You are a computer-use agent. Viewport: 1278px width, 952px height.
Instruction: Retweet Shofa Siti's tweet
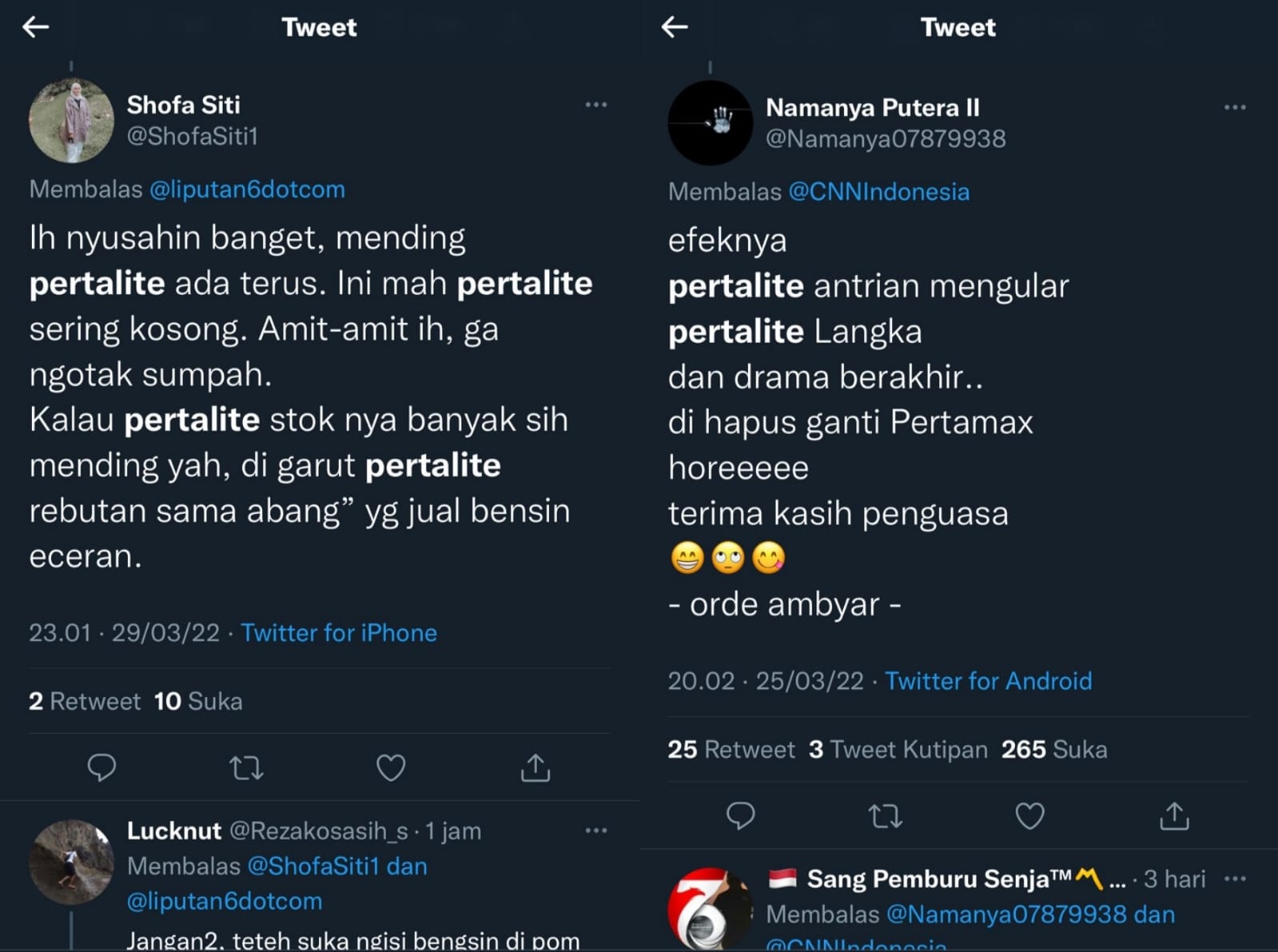pyautogui.click(x=246, y=768)
